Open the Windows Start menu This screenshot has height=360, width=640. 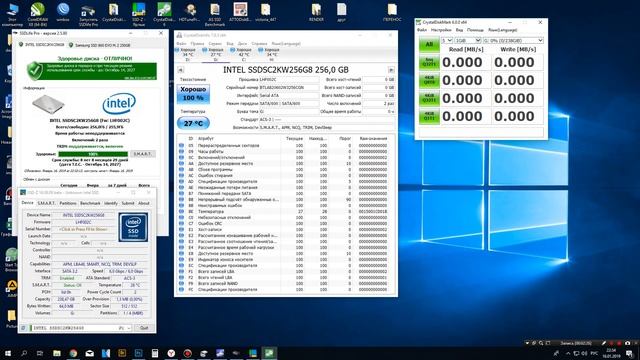click(x=8, y=353)
